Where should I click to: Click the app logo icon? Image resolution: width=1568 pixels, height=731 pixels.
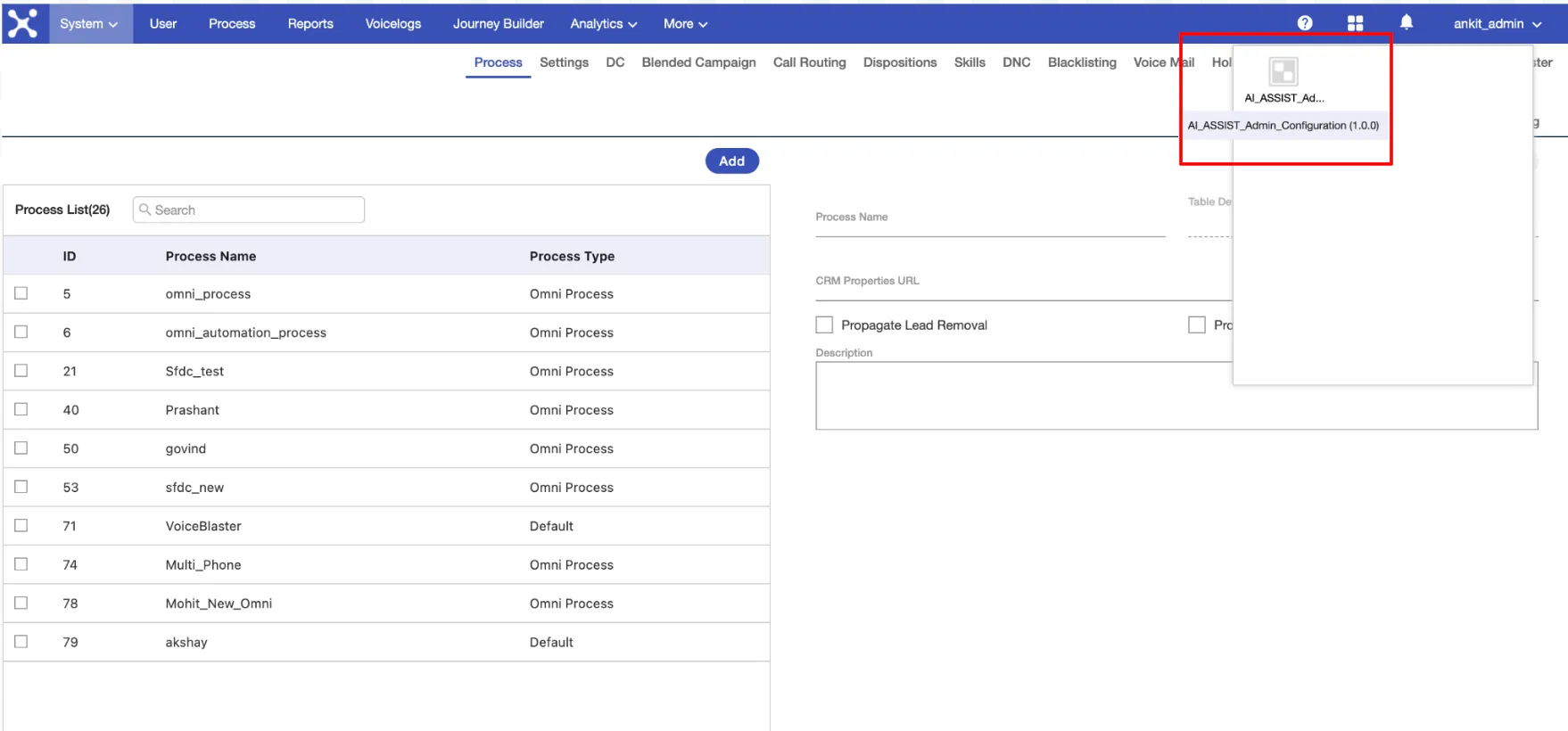[23, 23]
